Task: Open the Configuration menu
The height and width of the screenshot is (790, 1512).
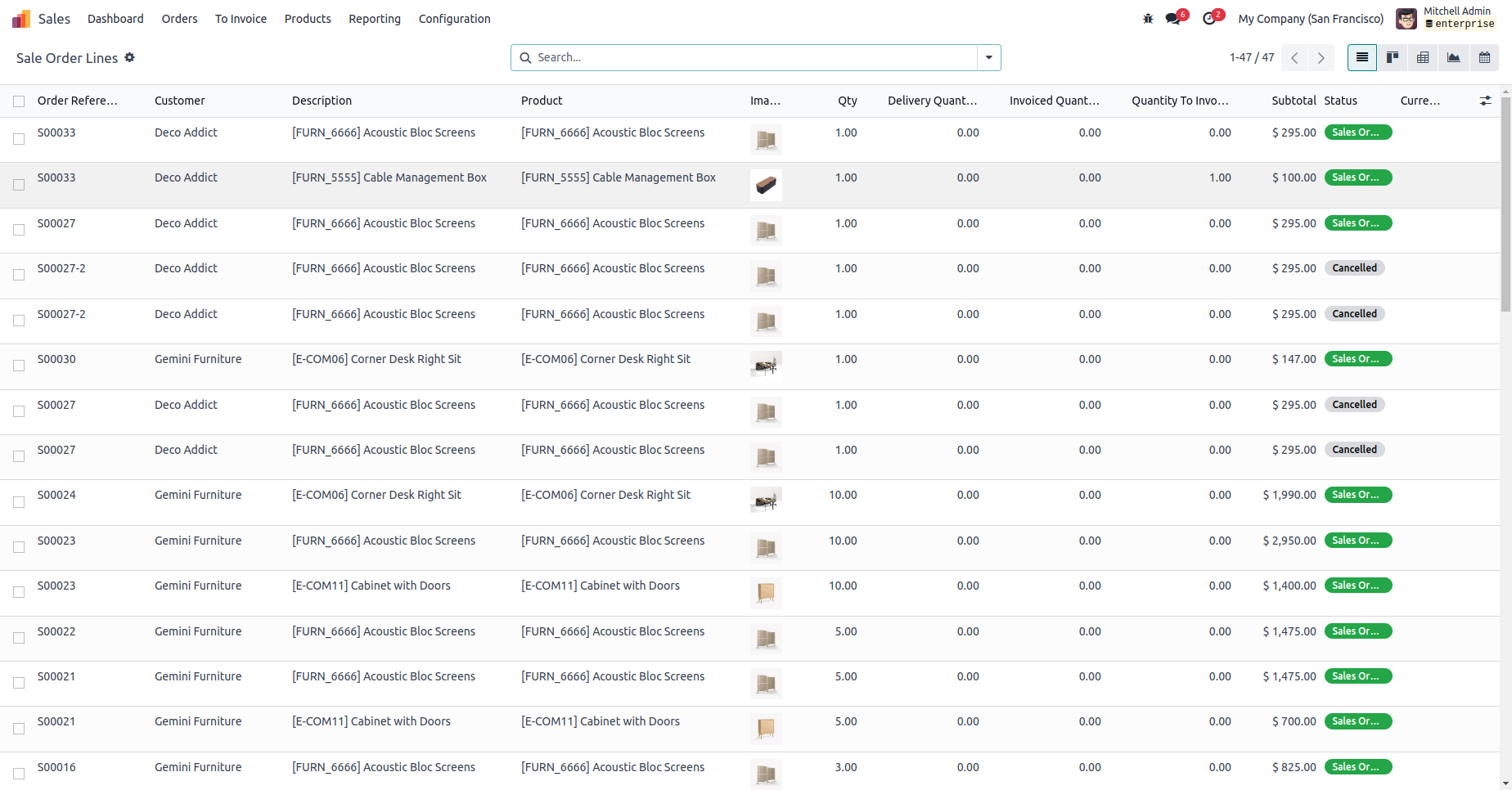Action: point(454,19)
